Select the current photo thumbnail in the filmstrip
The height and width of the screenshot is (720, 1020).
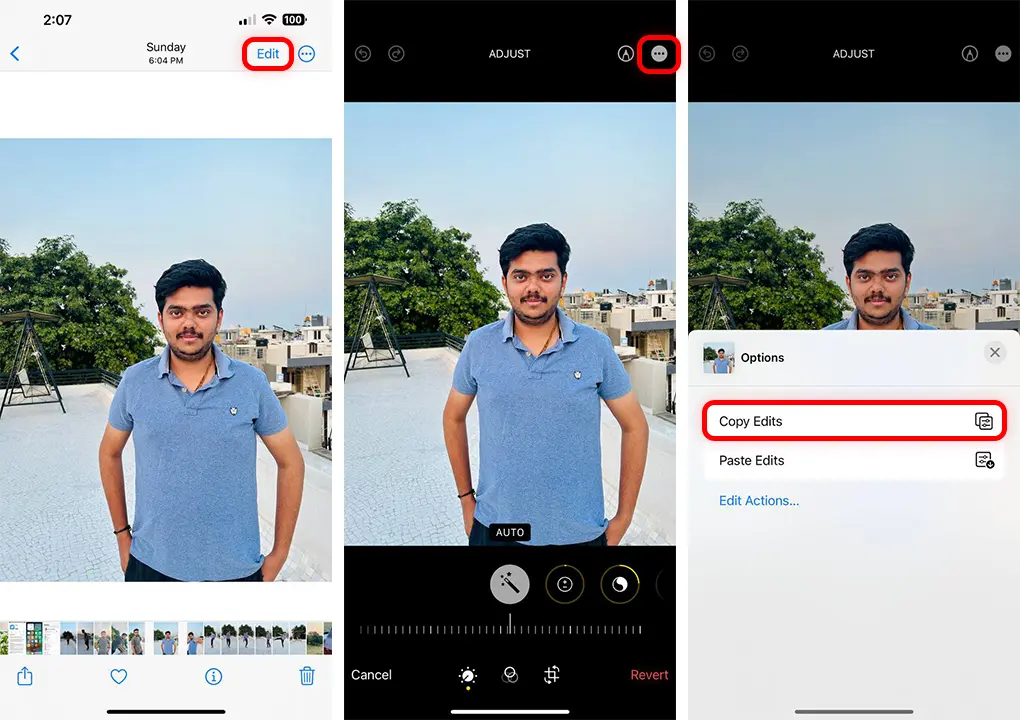click(x=167, y=638)
